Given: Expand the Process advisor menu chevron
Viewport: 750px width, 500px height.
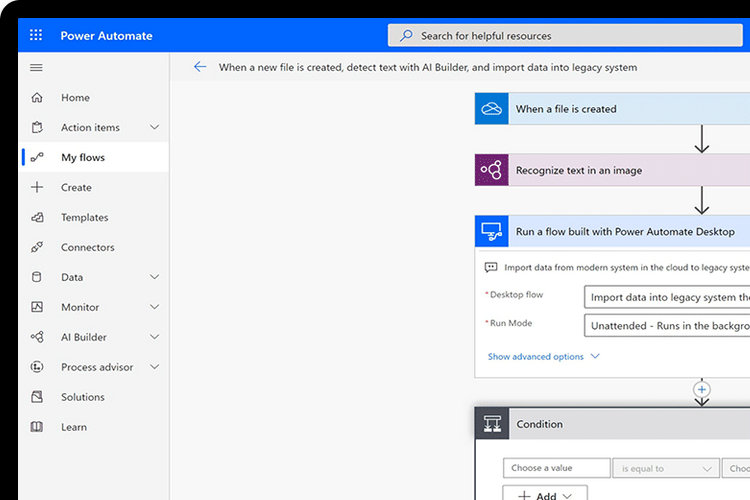Looking at the screenshot, I should [x=154, y=367].
